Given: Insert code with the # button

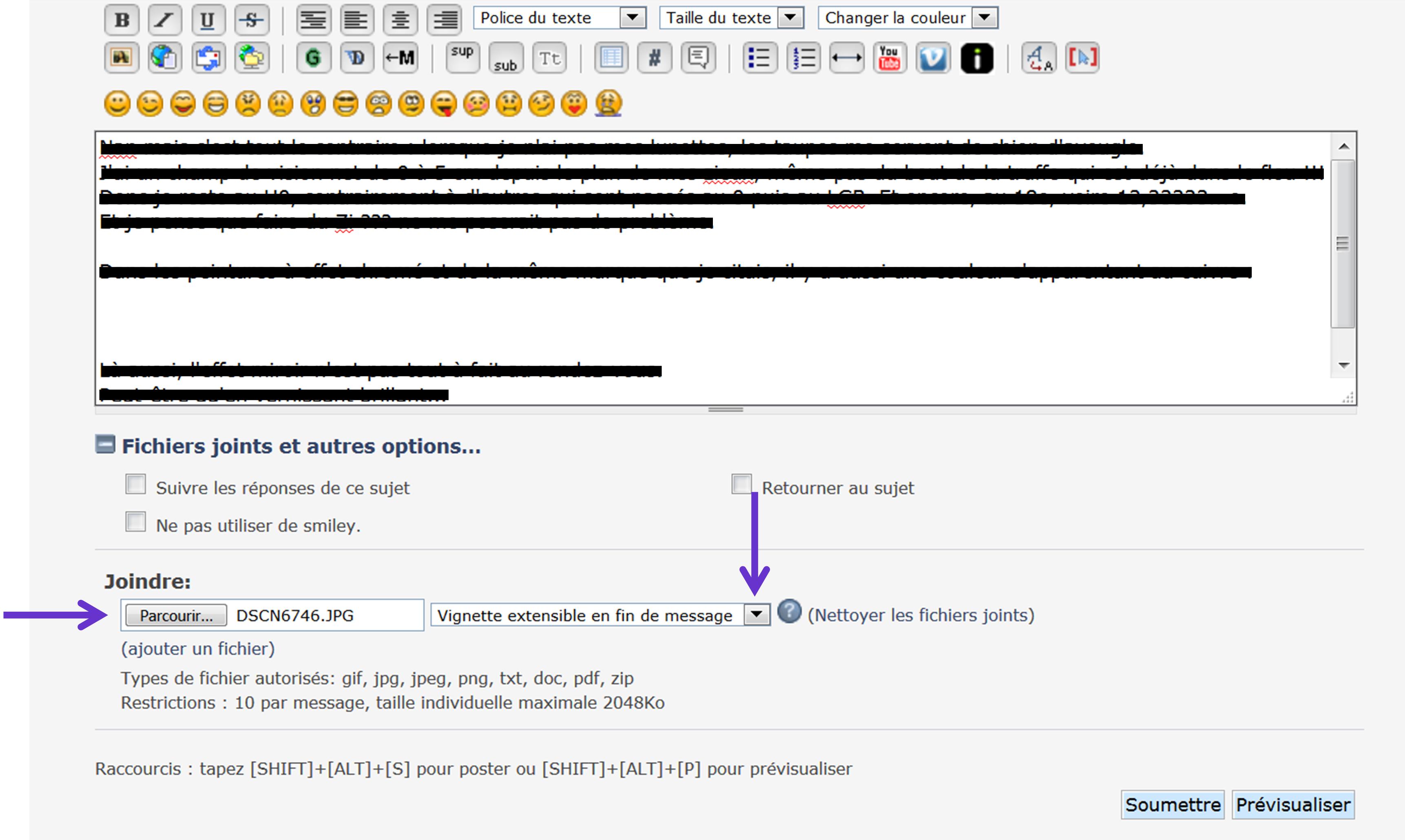Looking at the screenshot, I should 655,57.
